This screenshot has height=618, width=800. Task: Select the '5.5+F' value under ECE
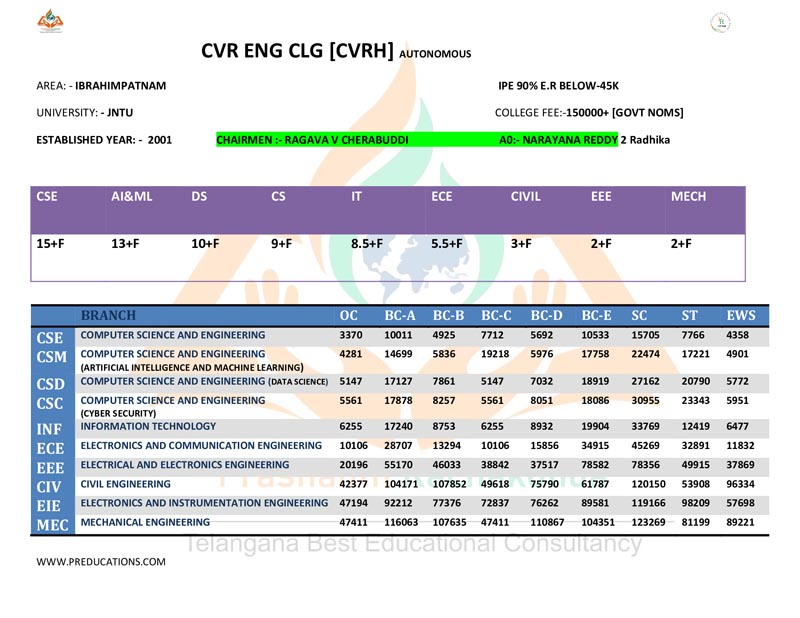pyautogui.click(x=447, y=244)
